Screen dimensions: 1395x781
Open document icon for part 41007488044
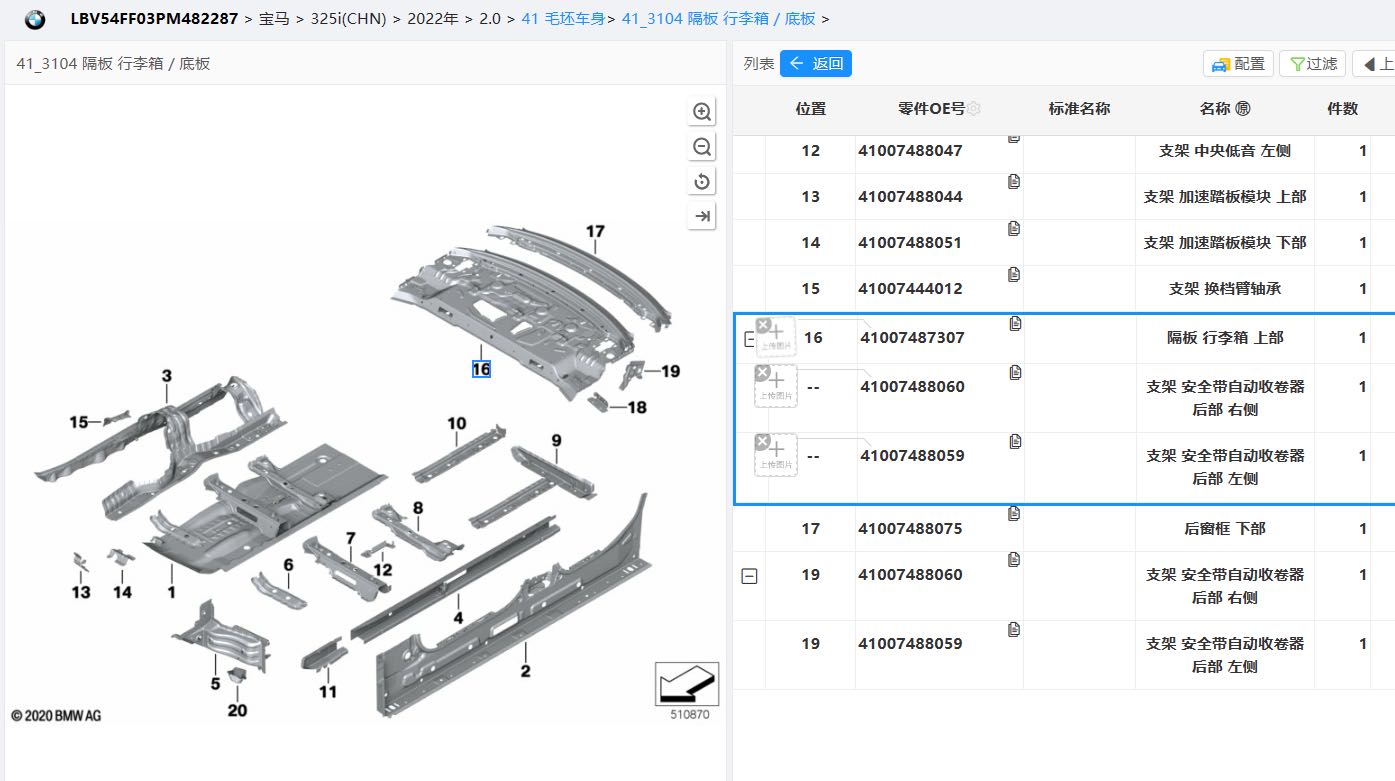pos(1014,182)
